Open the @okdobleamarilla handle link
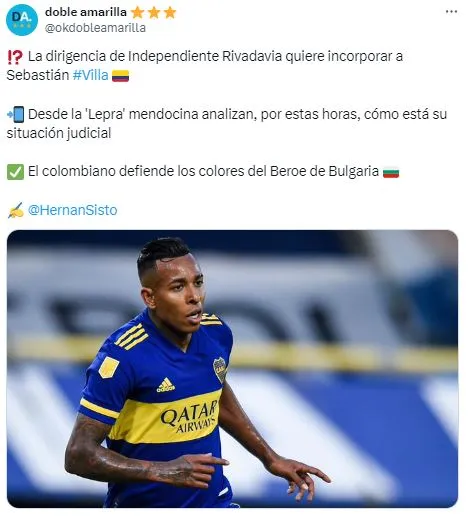 point(95,28)
